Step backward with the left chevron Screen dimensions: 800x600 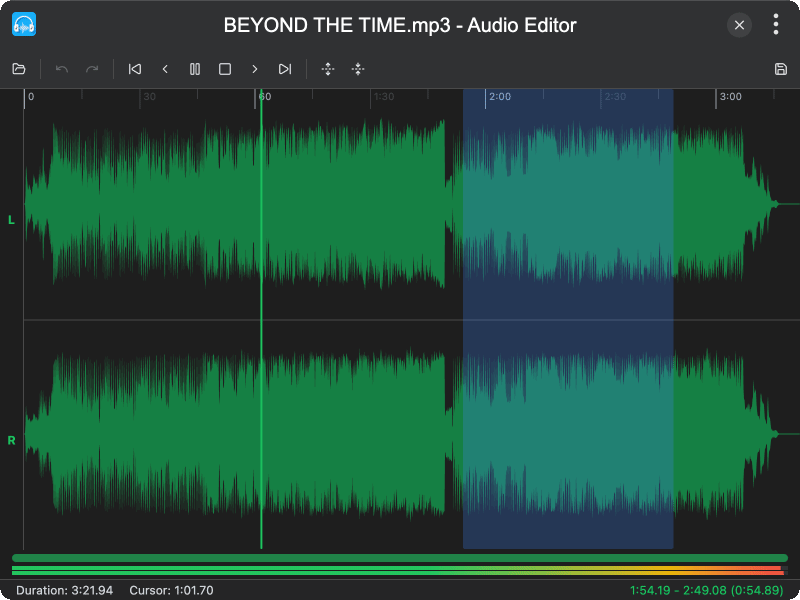coord(165,69)
